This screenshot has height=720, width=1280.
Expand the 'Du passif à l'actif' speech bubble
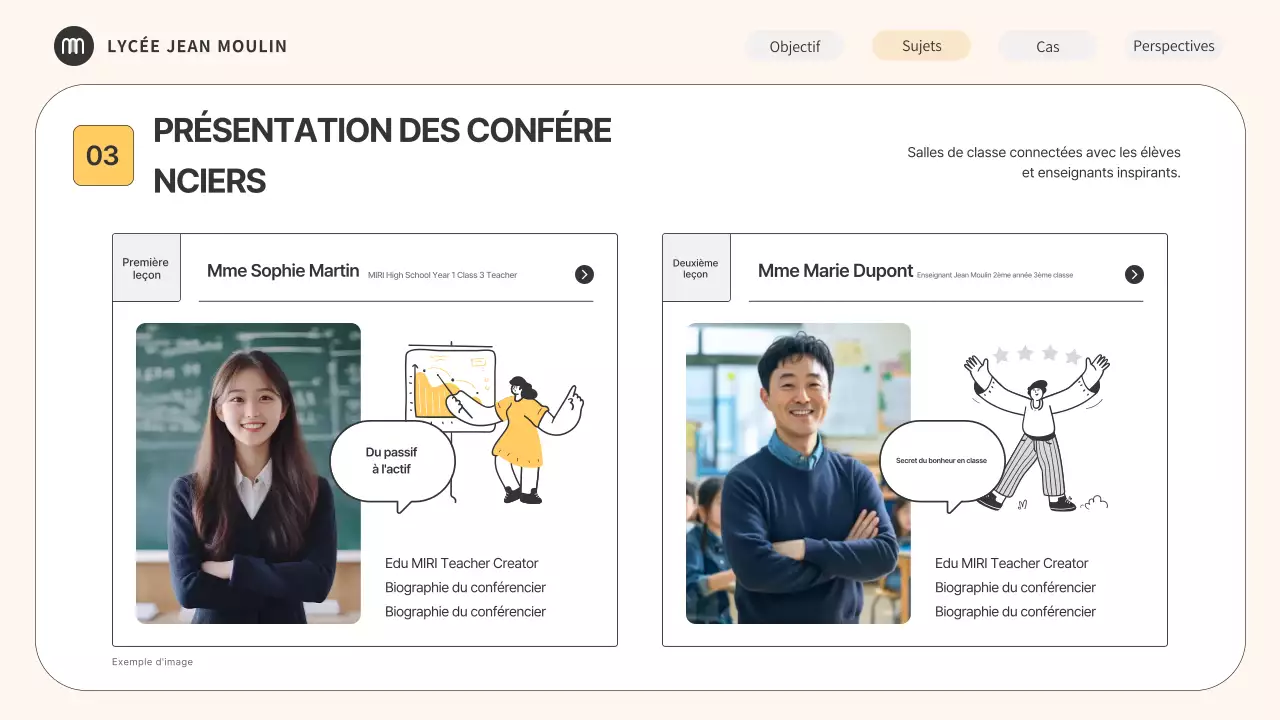(x=393, y=458)
